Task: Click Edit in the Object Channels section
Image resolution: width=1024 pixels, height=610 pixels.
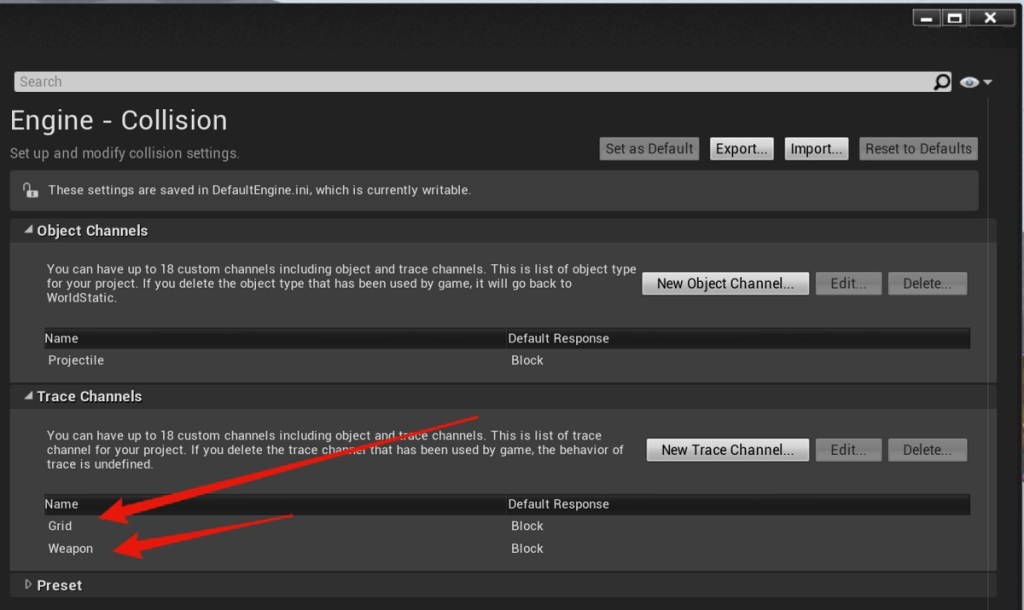Action: pos(848,283)
